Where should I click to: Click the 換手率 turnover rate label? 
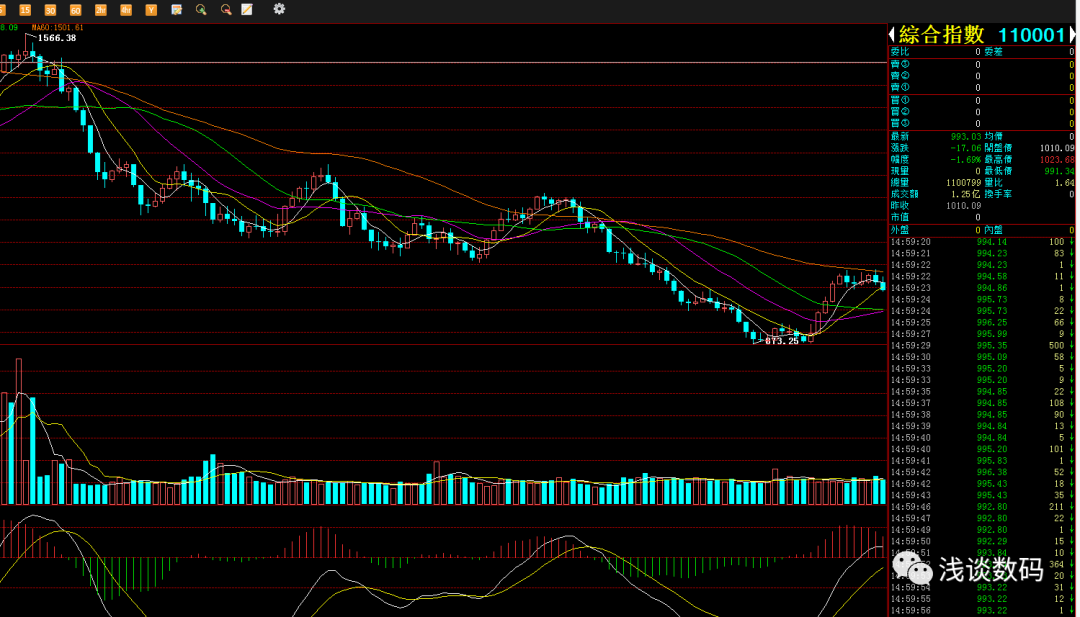999,194
